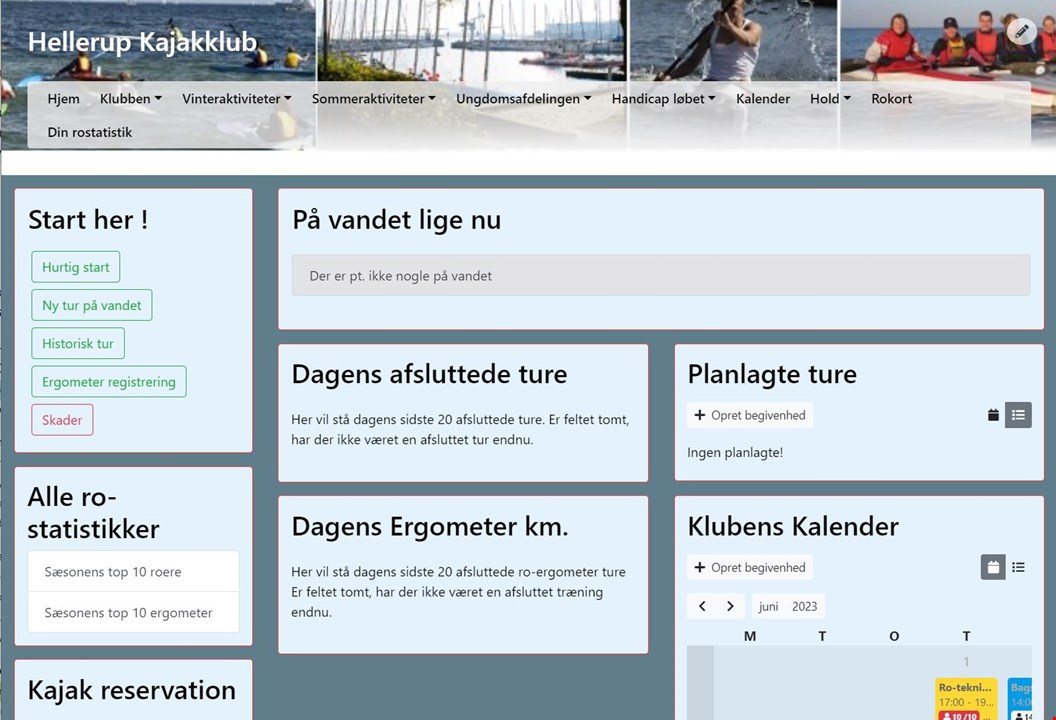Viewport: 1056px width, 720px height.
Task: Open Din rostatistik in the navigation
Action: point(90,132)
